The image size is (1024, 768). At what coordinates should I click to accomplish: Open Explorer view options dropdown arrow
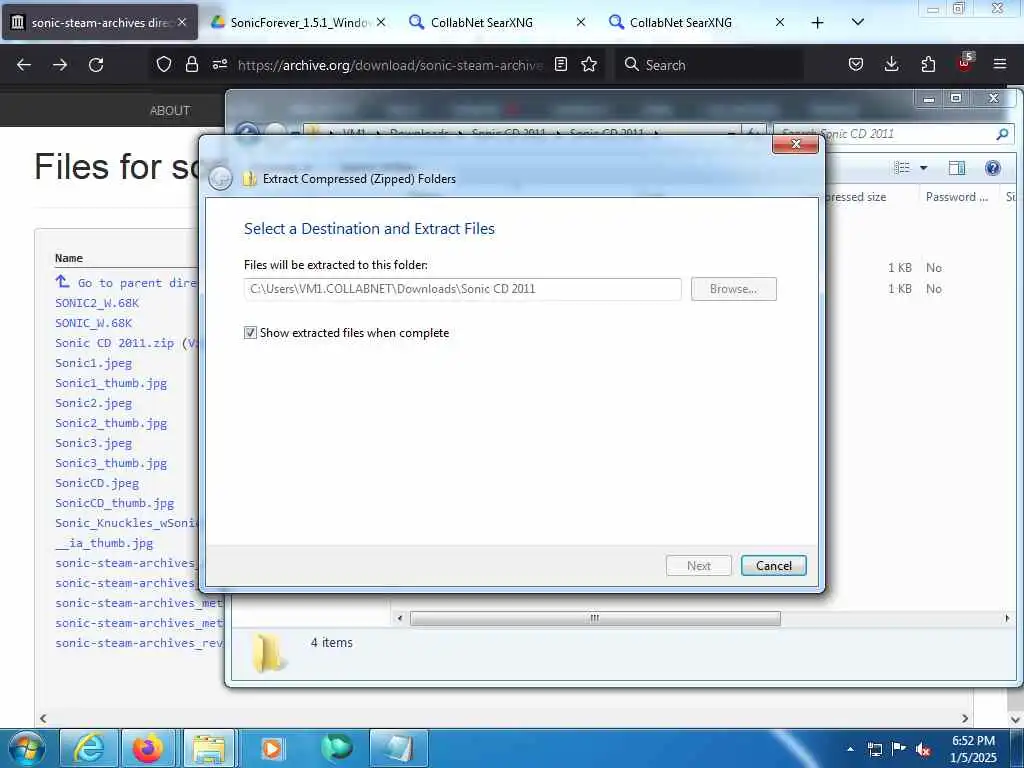pyautogui.click(x=923, y=168)
